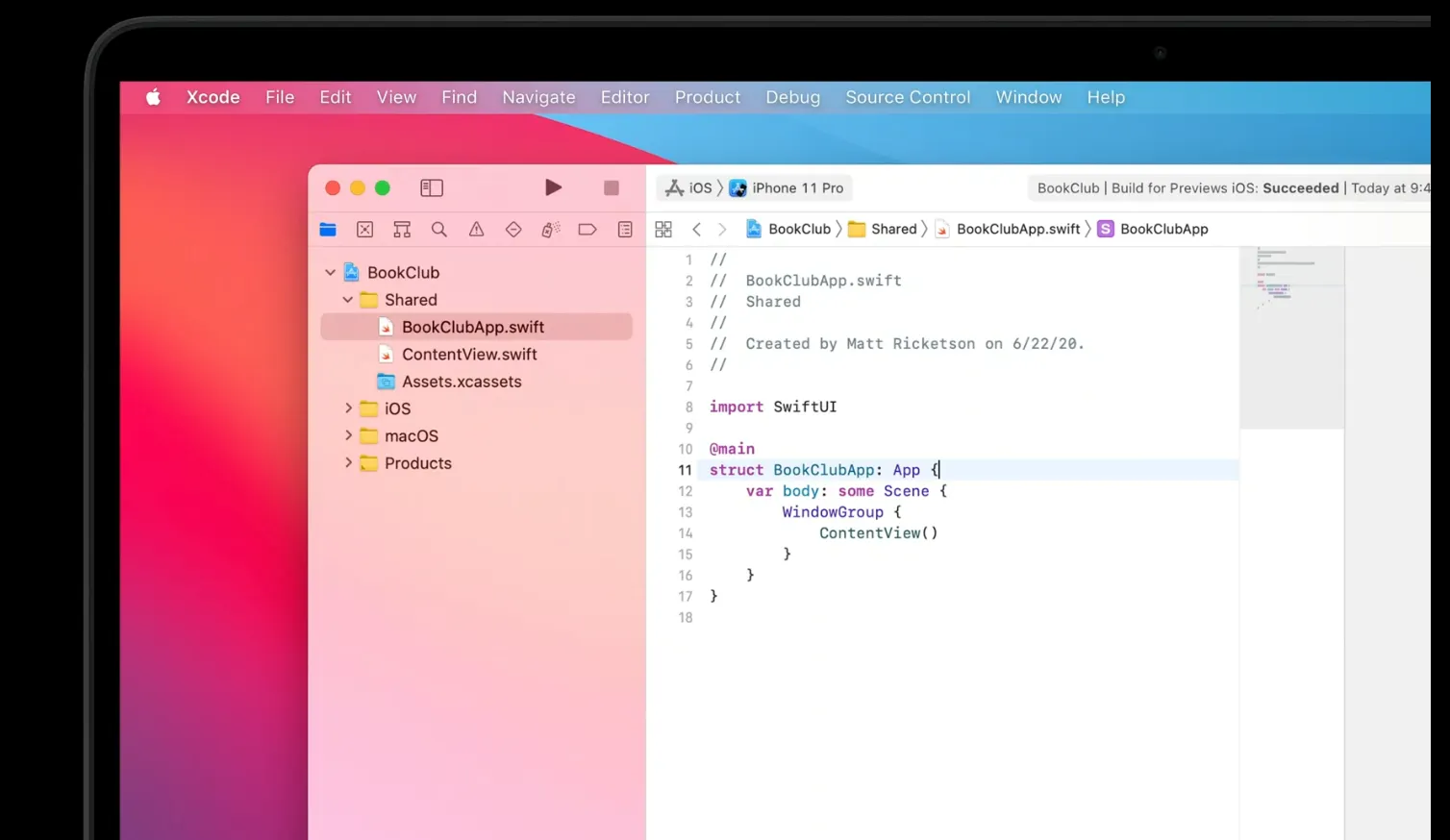Show the Source Control navigator
Screen dimensions: 1450x840
click(364, 230)
